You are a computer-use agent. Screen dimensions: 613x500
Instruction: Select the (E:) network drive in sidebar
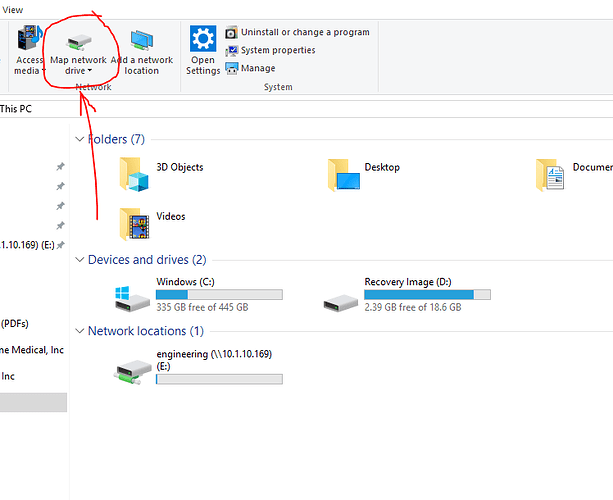point(27,245)
